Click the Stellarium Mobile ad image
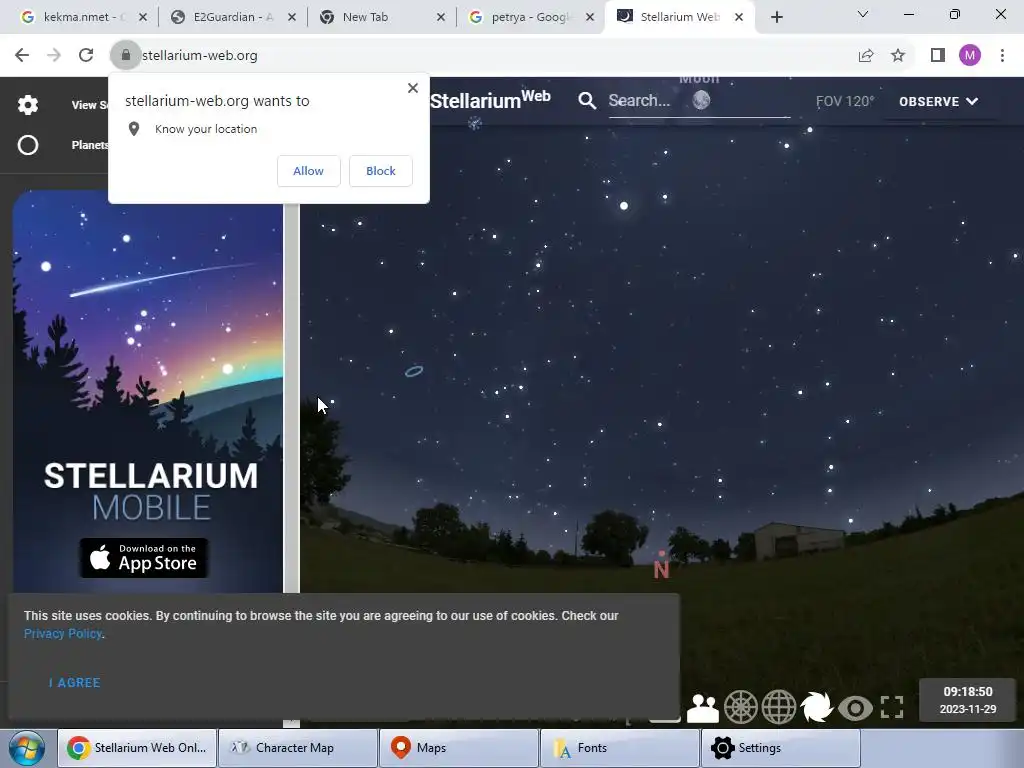 click(148, 392)
